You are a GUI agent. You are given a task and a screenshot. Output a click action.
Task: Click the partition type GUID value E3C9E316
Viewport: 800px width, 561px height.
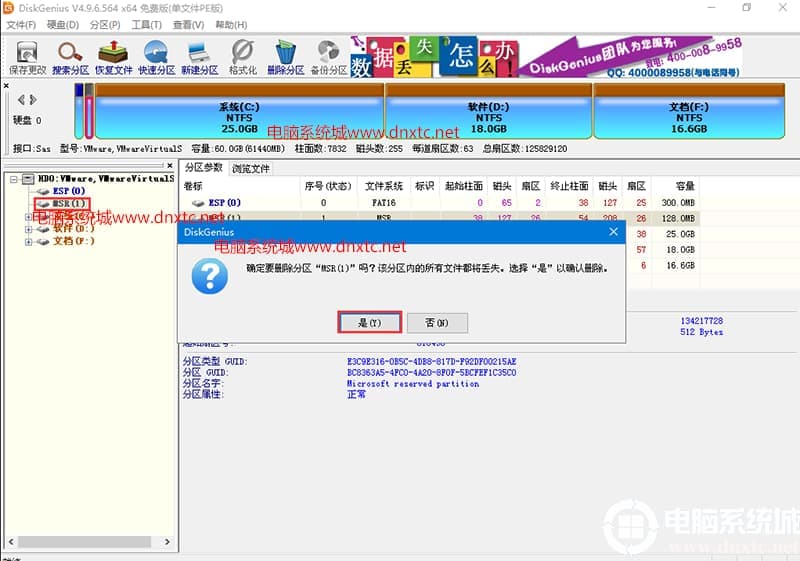tap(432, 361)
